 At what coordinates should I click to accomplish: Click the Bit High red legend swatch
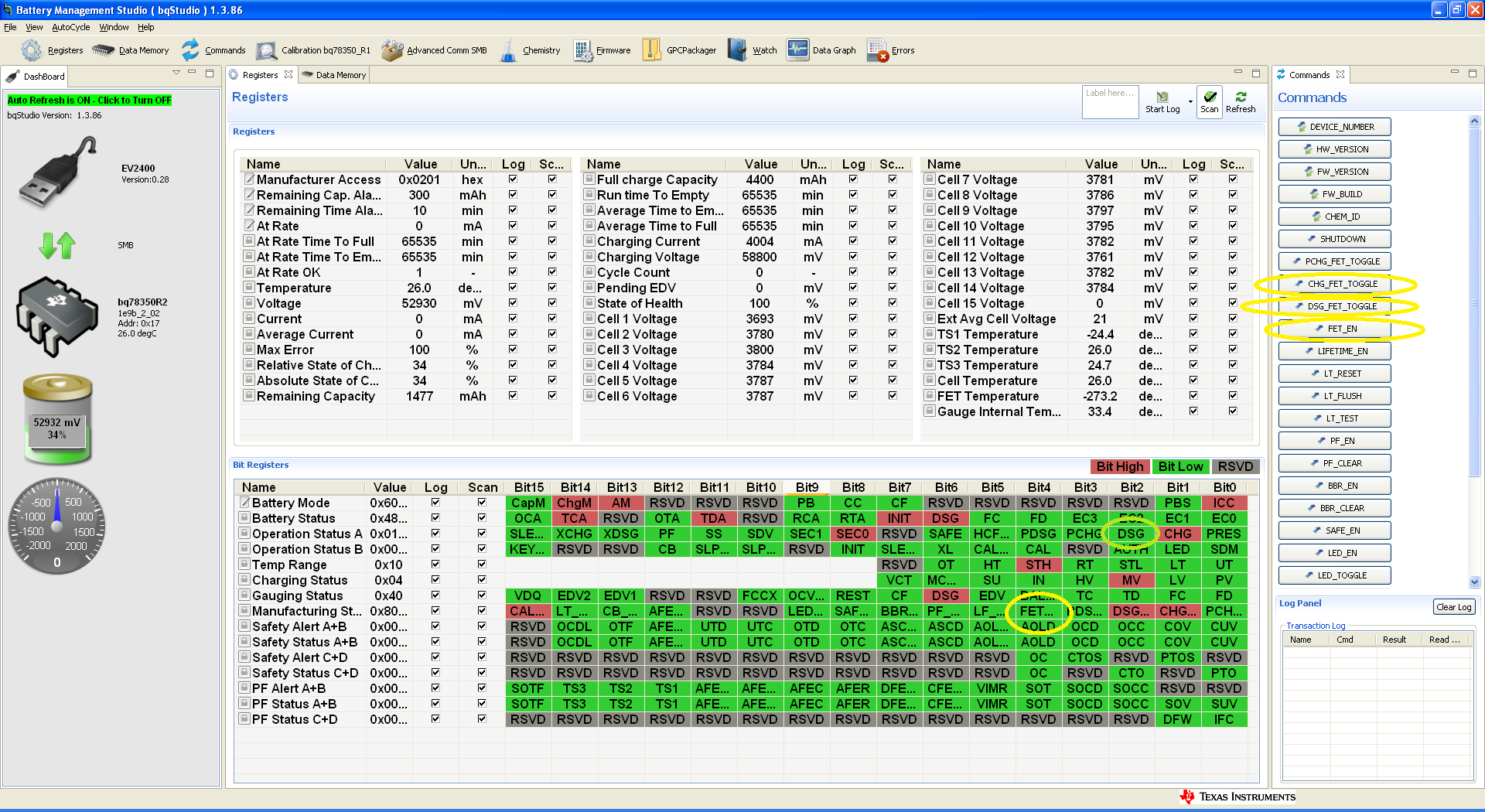[1119, 466]
